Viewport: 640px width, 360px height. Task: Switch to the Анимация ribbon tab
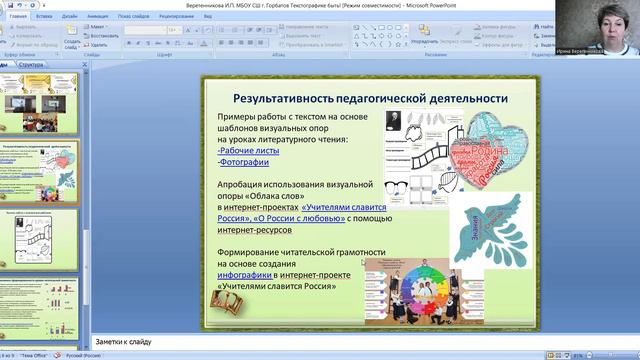tap(98, 16)
